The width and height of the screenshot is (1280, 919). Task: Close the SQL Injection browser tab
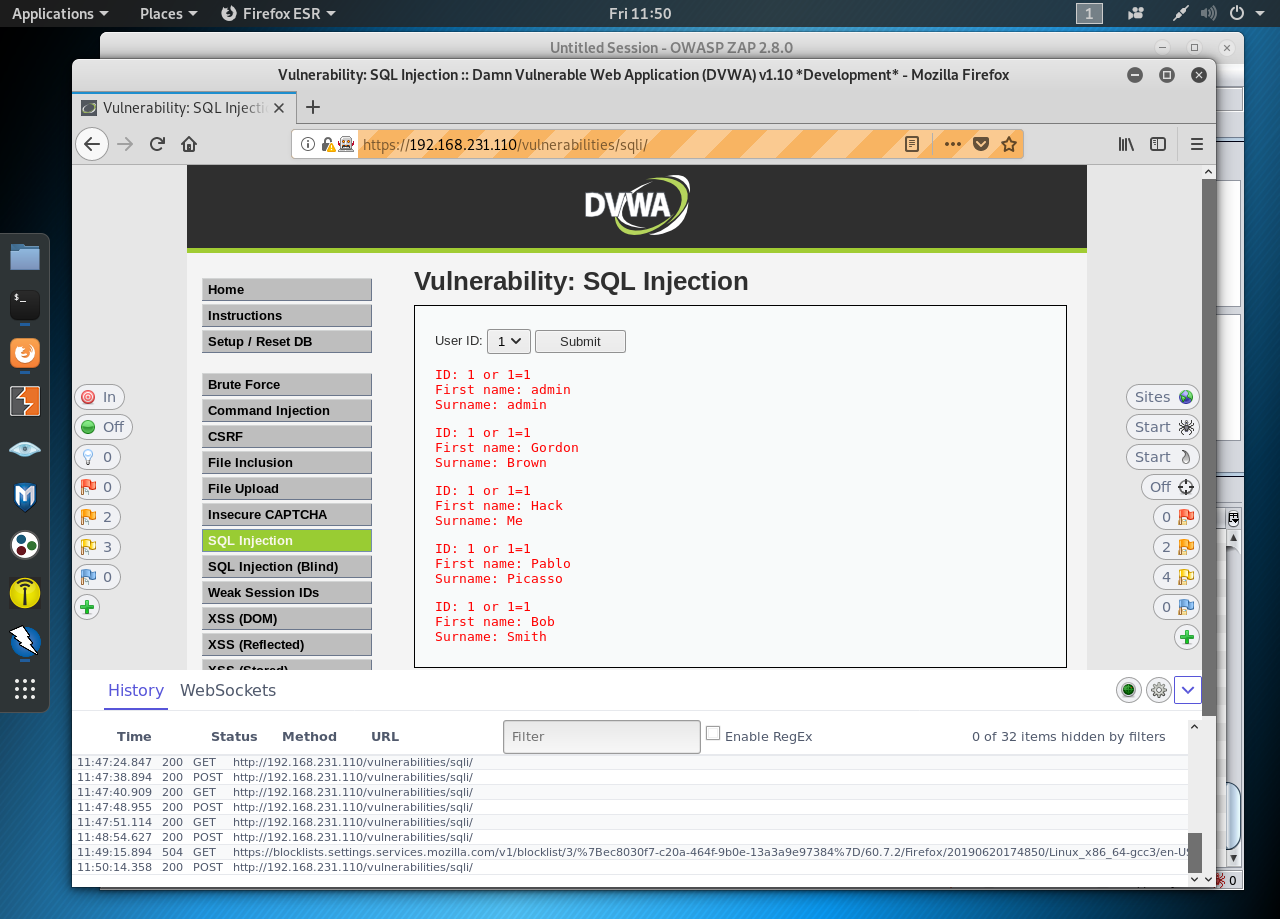tap(279, 108)
